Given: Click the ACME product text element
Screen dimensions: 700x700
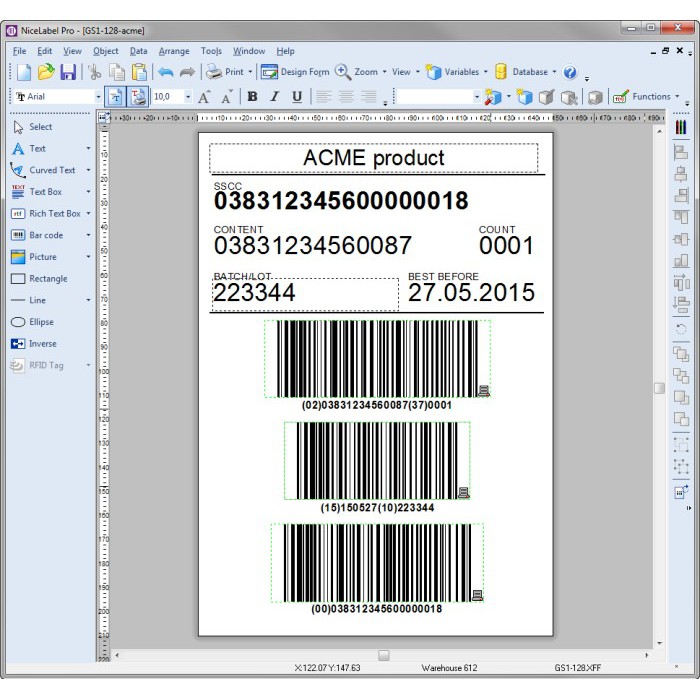Looking at the screenshot, I should (x=373, y=158).
